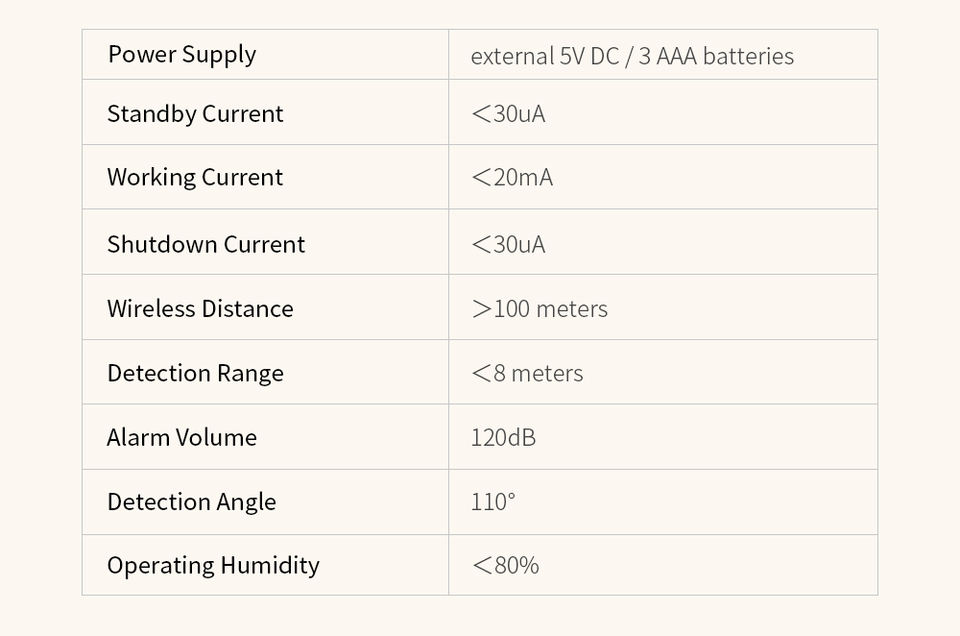The width and height of the screenshot is (960, 636).
Task: Click the Detection Range label
Action: pyautogui.click(x=195, y=373)
